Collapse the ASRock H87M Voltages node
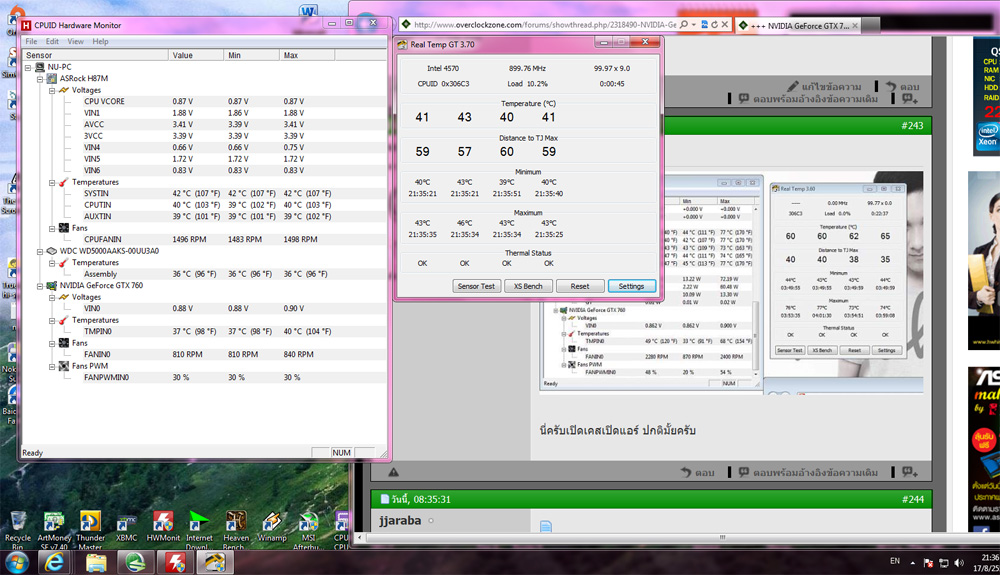1000x575 pixels. point(52,90)
